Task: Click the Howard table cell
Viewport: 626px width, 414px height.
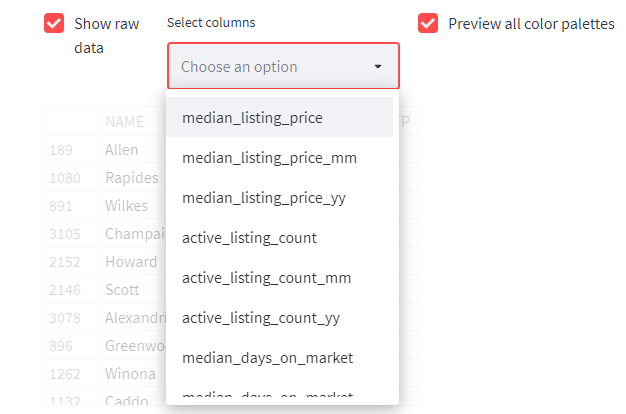Action: coord(130,262)
